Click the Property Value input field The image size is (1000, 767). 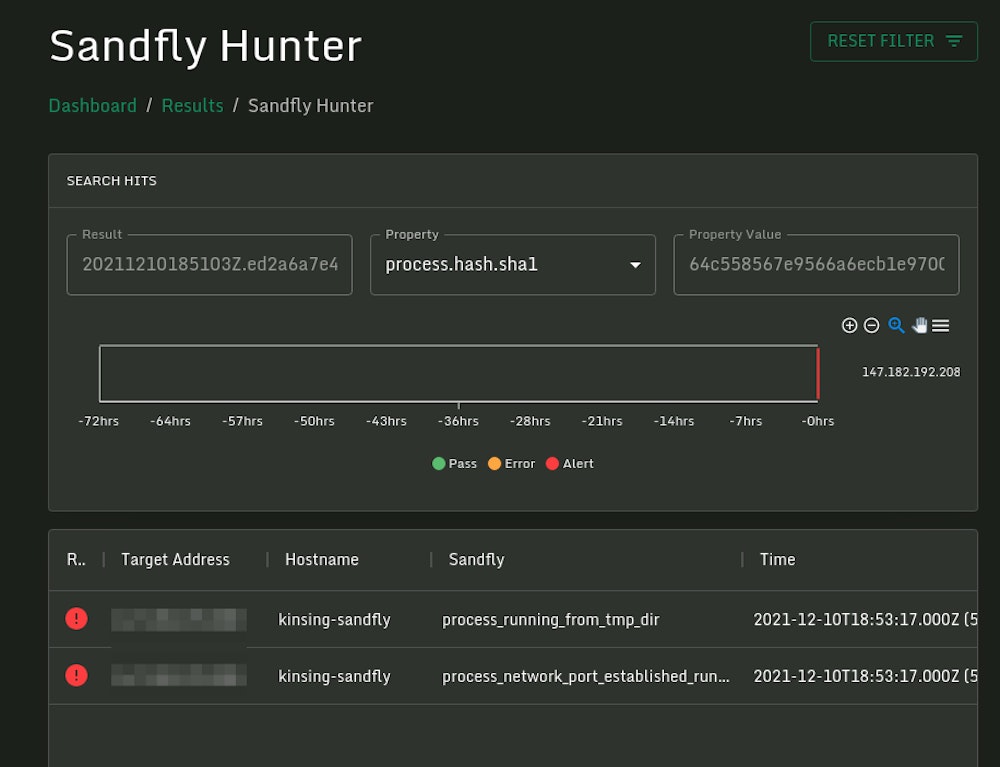[x=816, y=264]
